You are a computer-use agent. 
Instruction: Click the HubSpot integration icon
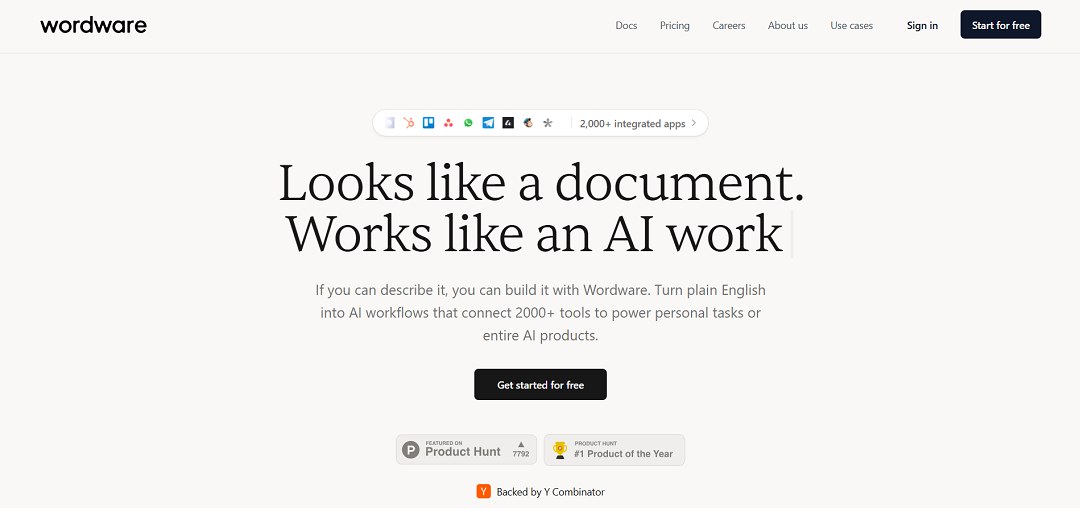[x=408, y=123]
